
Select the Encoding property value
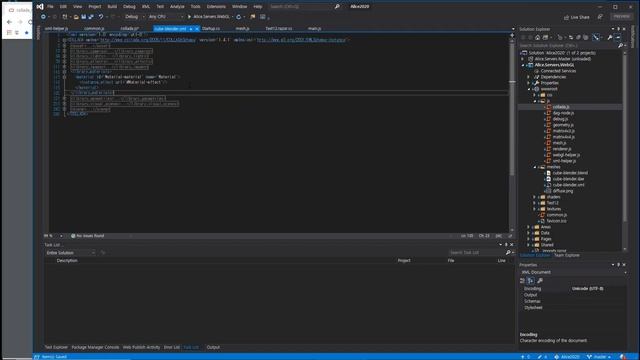point(587,289)
